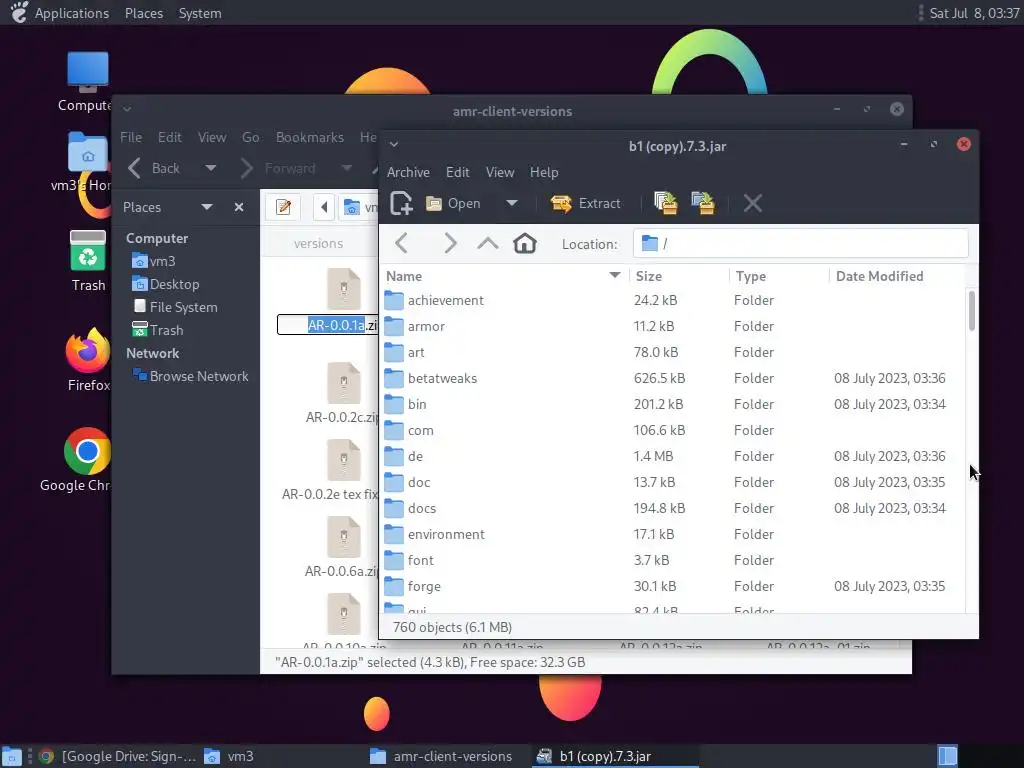Screen dimensions: 1024x768
Task: Select the forge folder
Action: tap(673, 586)
